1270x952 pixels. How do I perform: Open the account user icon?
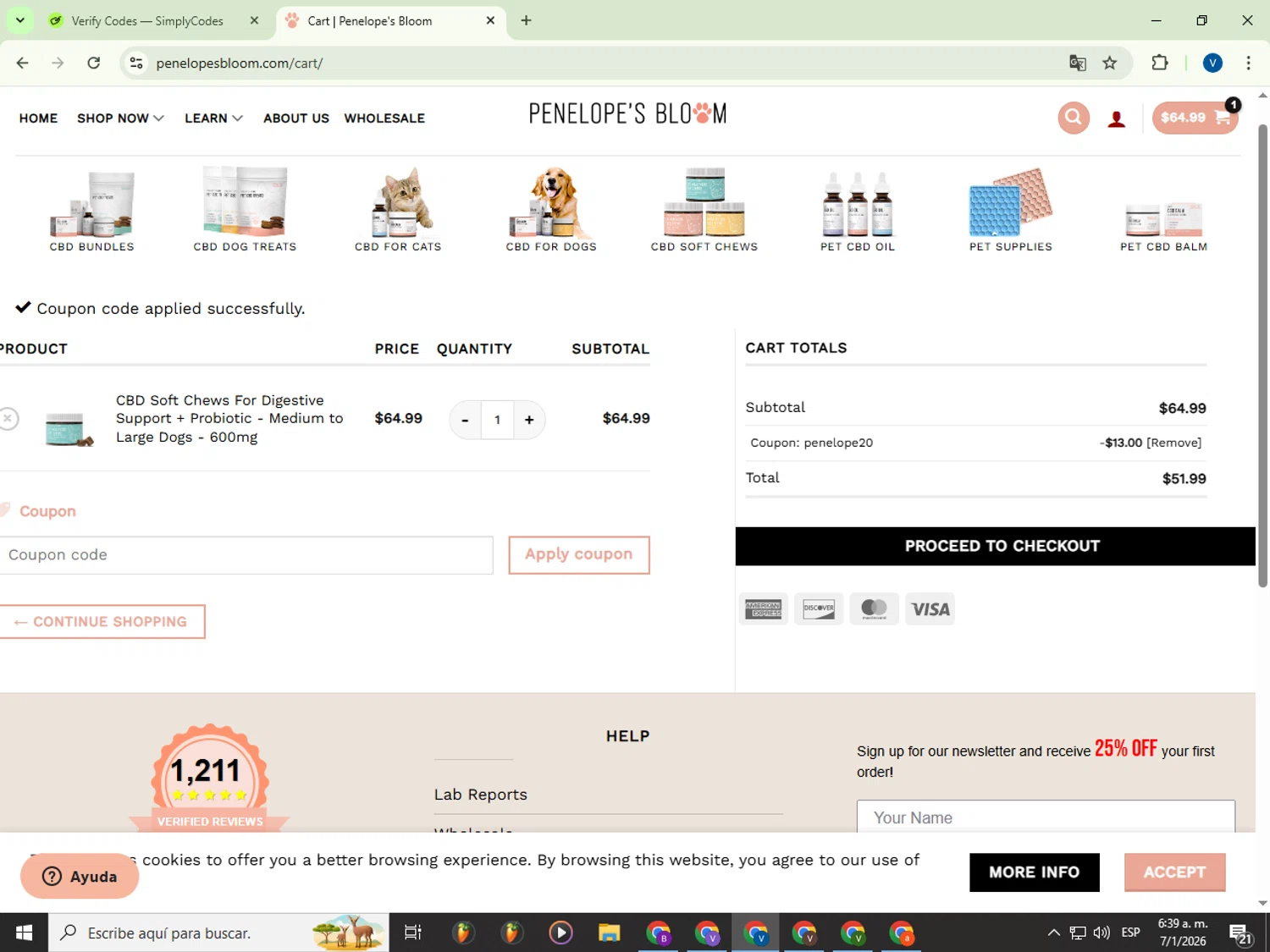pyautogui.click(x=1117, y=119)
